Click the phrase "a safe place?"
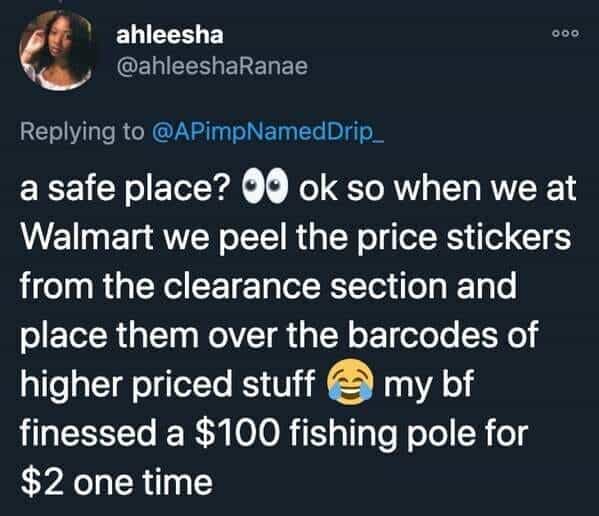 pyautogui.click(x=125, y=189)
